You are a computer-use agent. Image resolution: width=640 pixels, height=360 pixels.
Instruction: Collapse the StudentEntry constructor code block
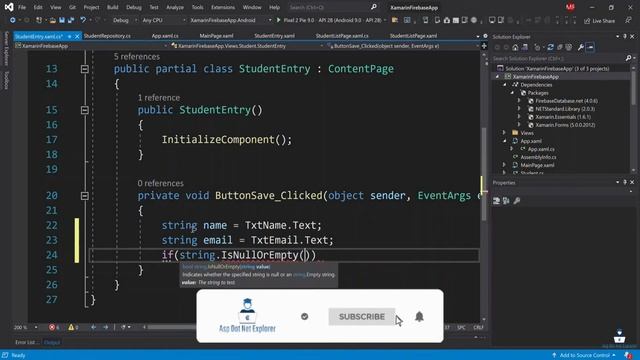tap(84, 110)
